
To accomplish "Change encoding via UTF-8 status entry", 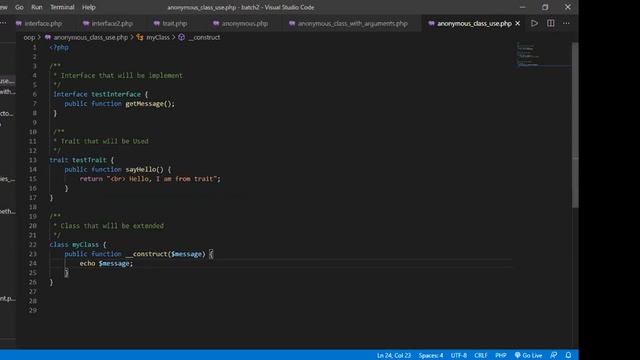I will pyautogui.click(x=459, y=355).
